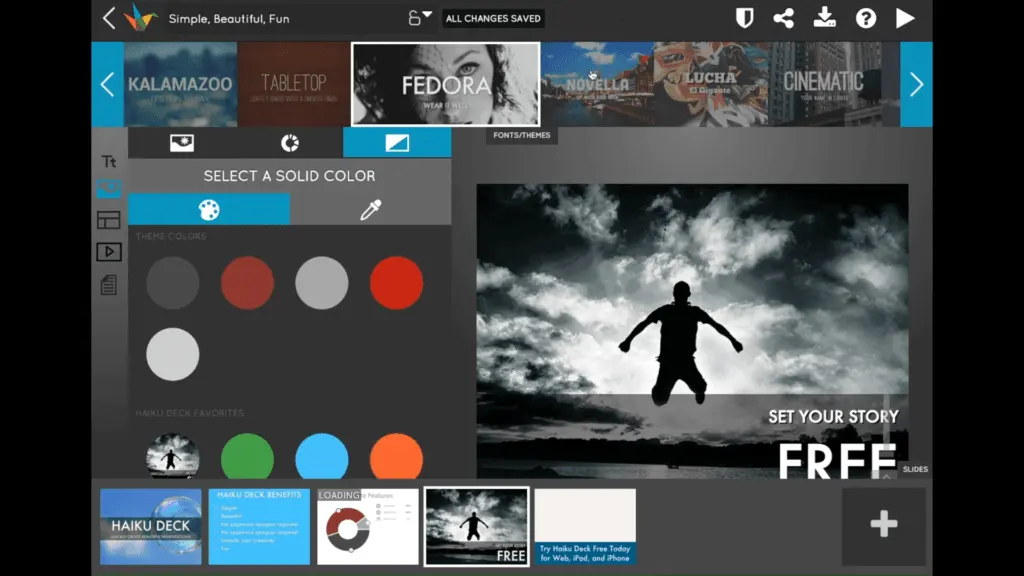Open the Haiku Deck Benefits slide thumbnail
Screen dimensions: 1024x576
(259, 526)
